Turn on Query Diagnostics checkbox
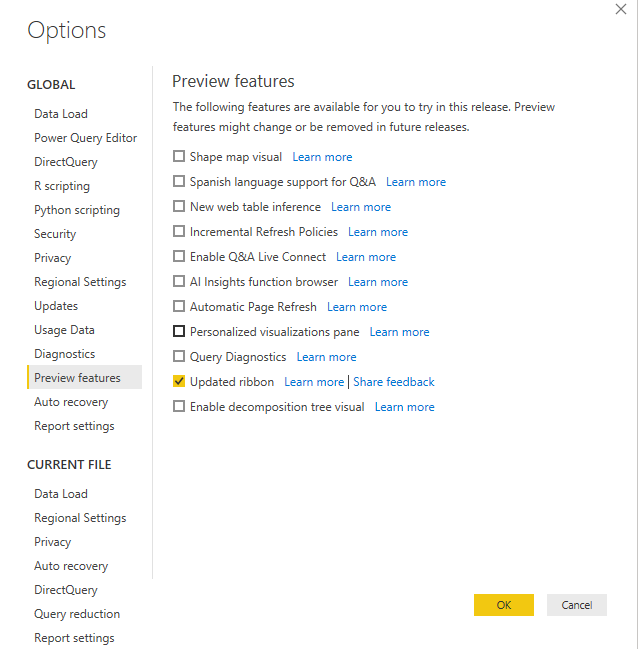The image size is (640, 649). click(179, 356)
